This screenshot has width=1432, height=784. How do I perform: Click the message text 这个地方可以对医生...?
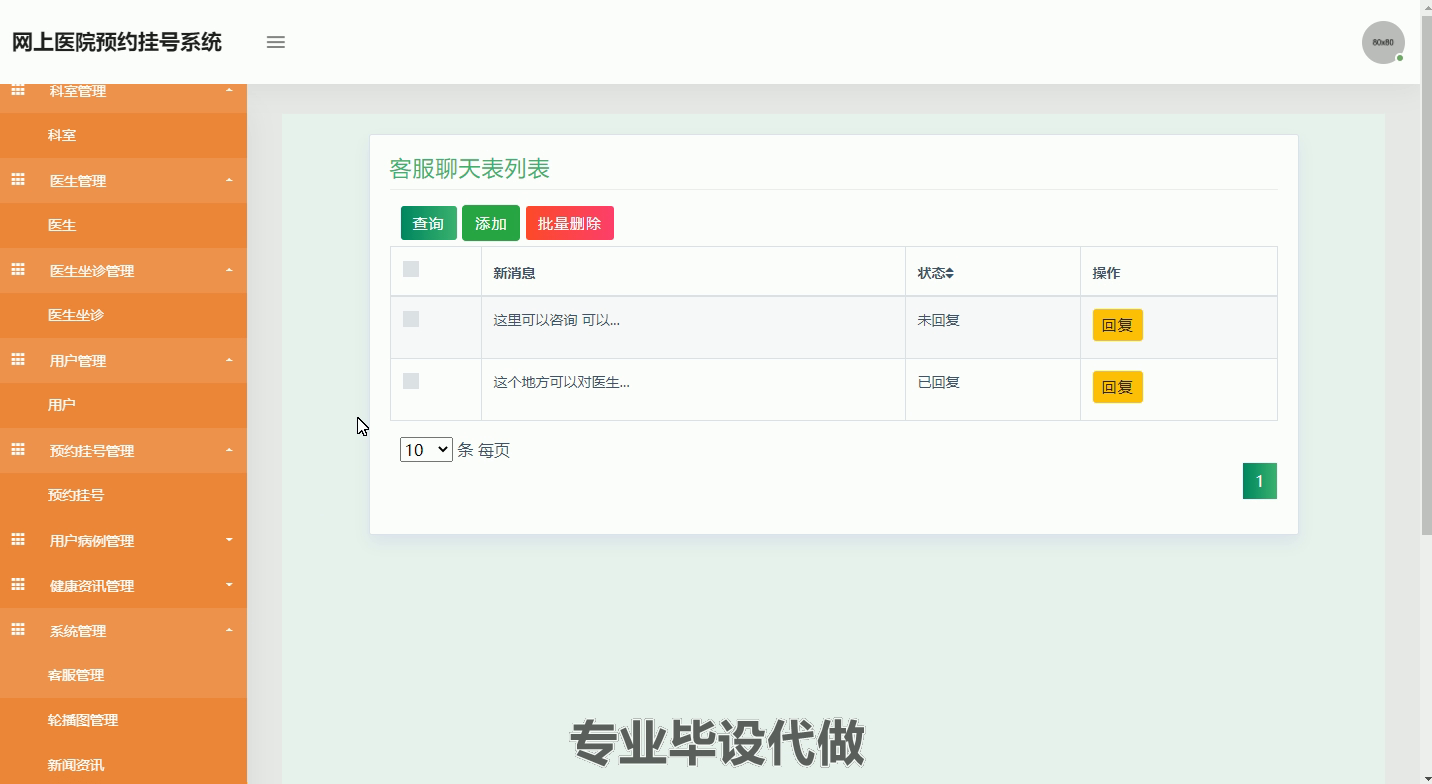561,382
